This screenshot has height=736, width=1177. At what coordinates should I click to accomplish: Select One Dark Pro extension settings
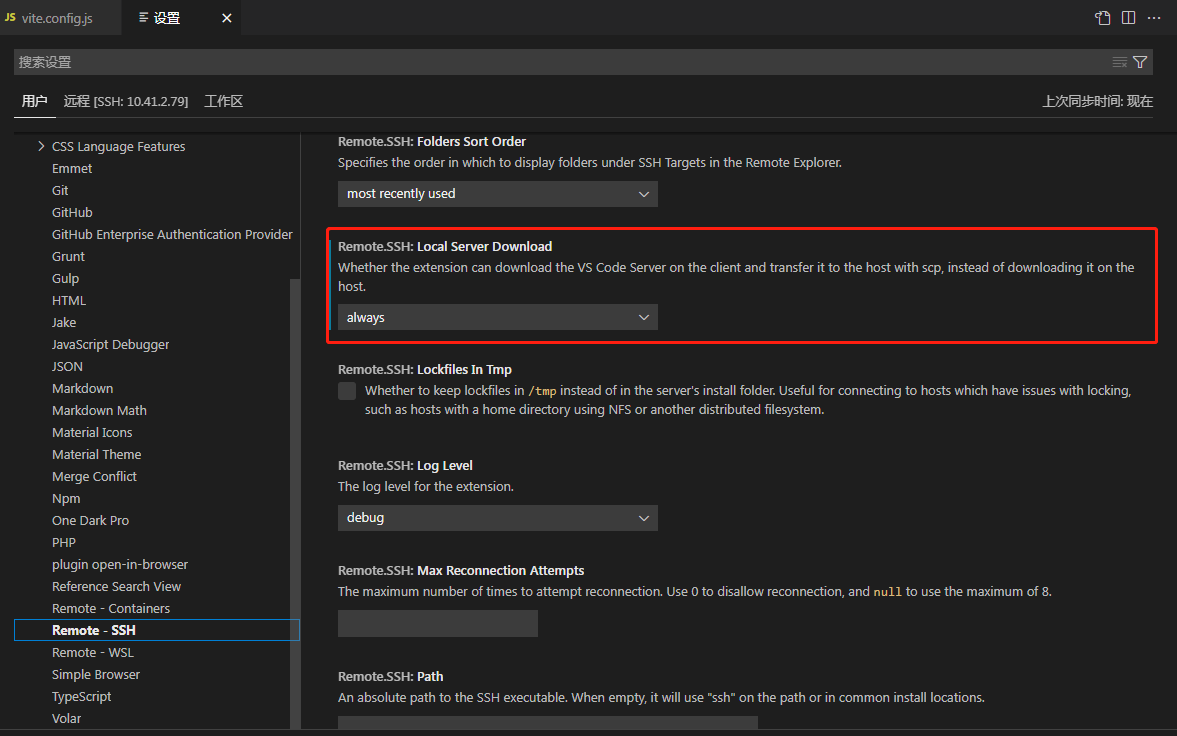[90, 519]
